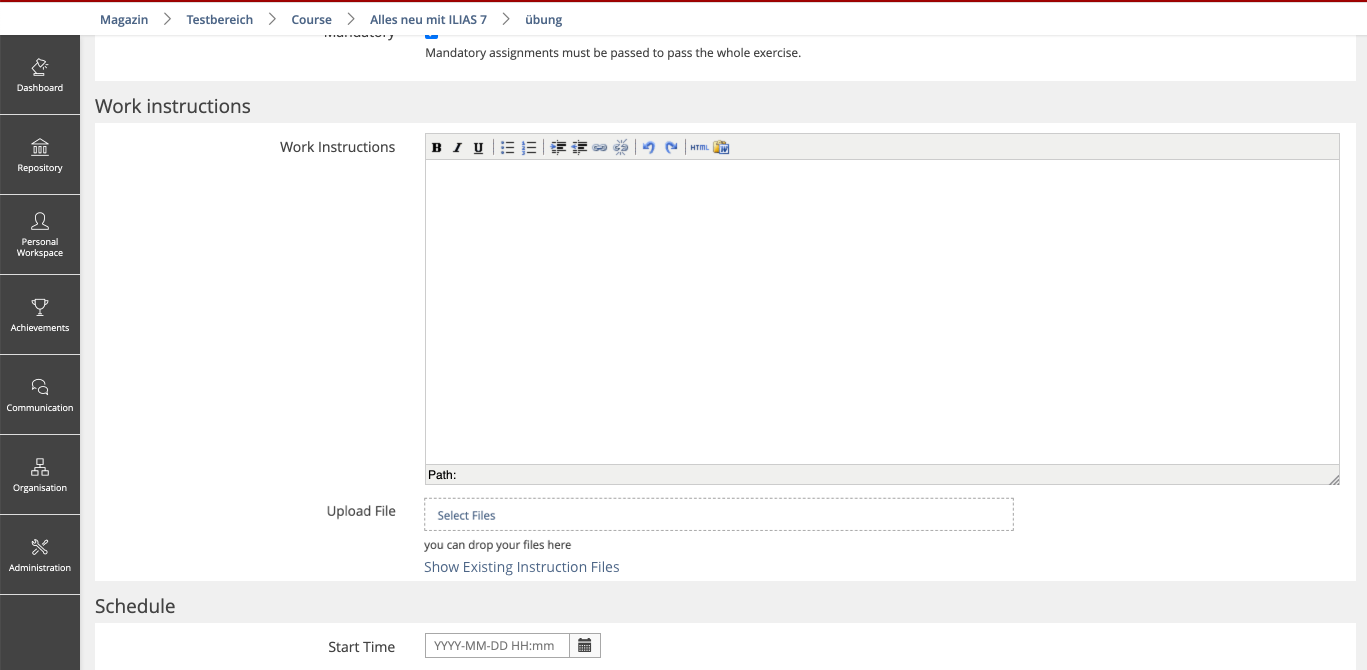The image size is (1367, 670).
Task: Open the Administration sidebar menu
Action: (x=40, y=555)
